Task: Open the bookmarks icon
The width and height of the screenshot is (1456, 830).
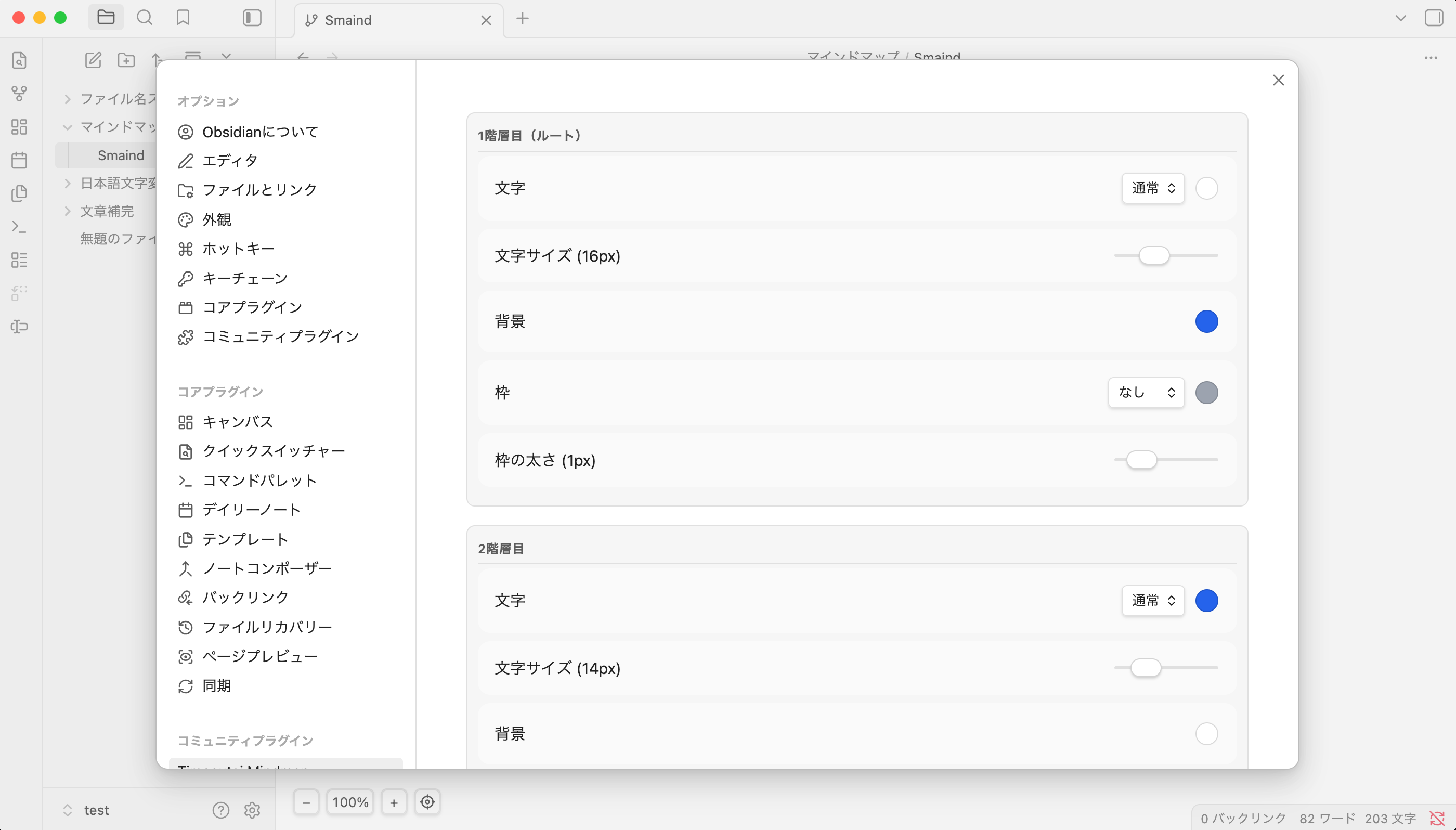Action: click(183, 18)
